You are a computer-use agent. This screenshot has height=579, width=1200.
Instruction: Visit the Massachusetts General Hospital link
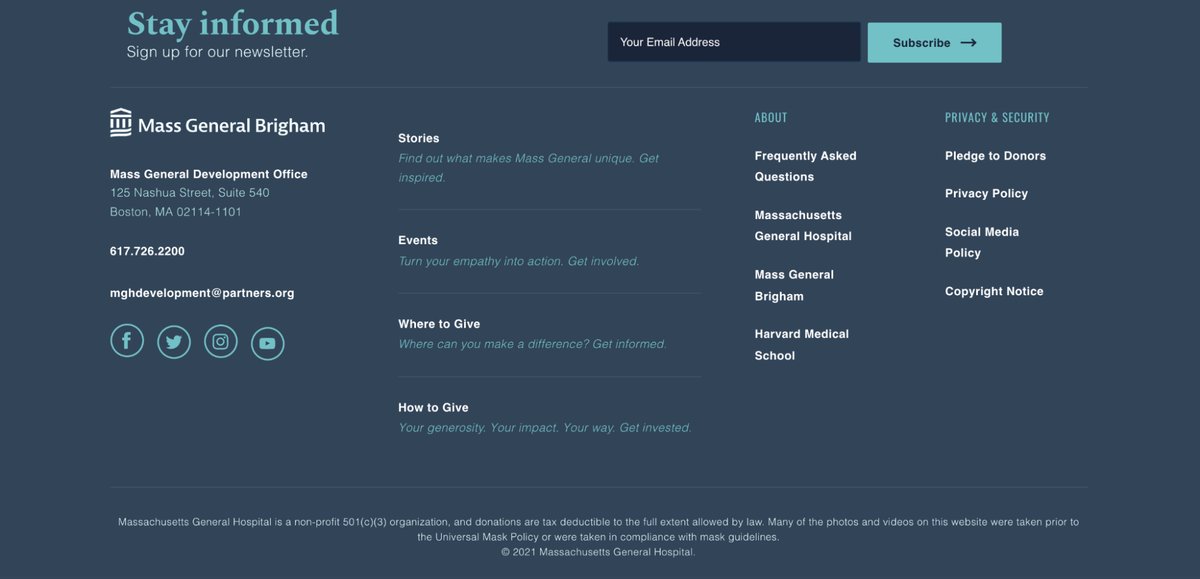(x=803, y=226)
